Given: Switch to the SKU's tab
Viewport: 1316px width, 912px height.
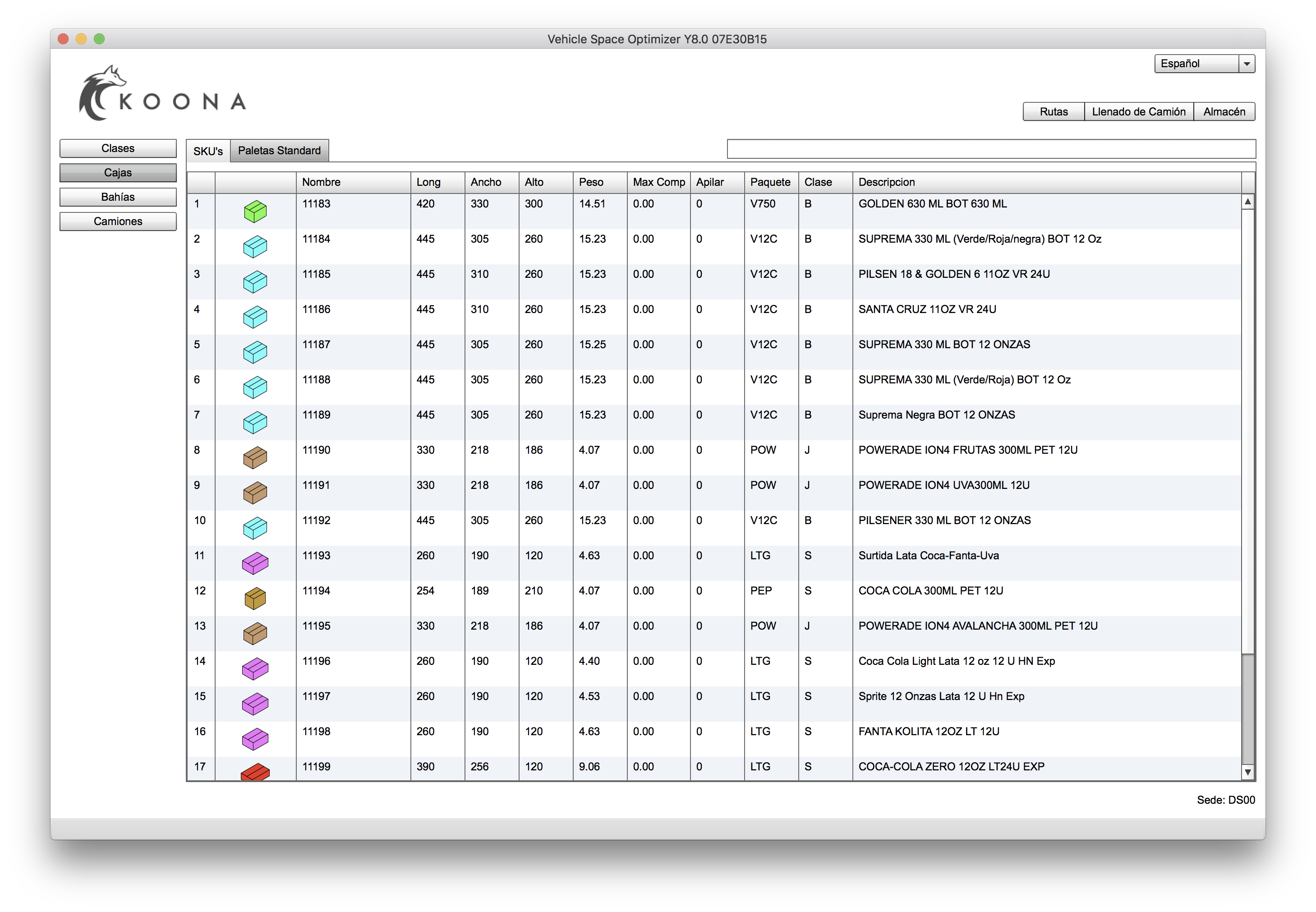Looking at the screenshot, I should coord(208,151).
